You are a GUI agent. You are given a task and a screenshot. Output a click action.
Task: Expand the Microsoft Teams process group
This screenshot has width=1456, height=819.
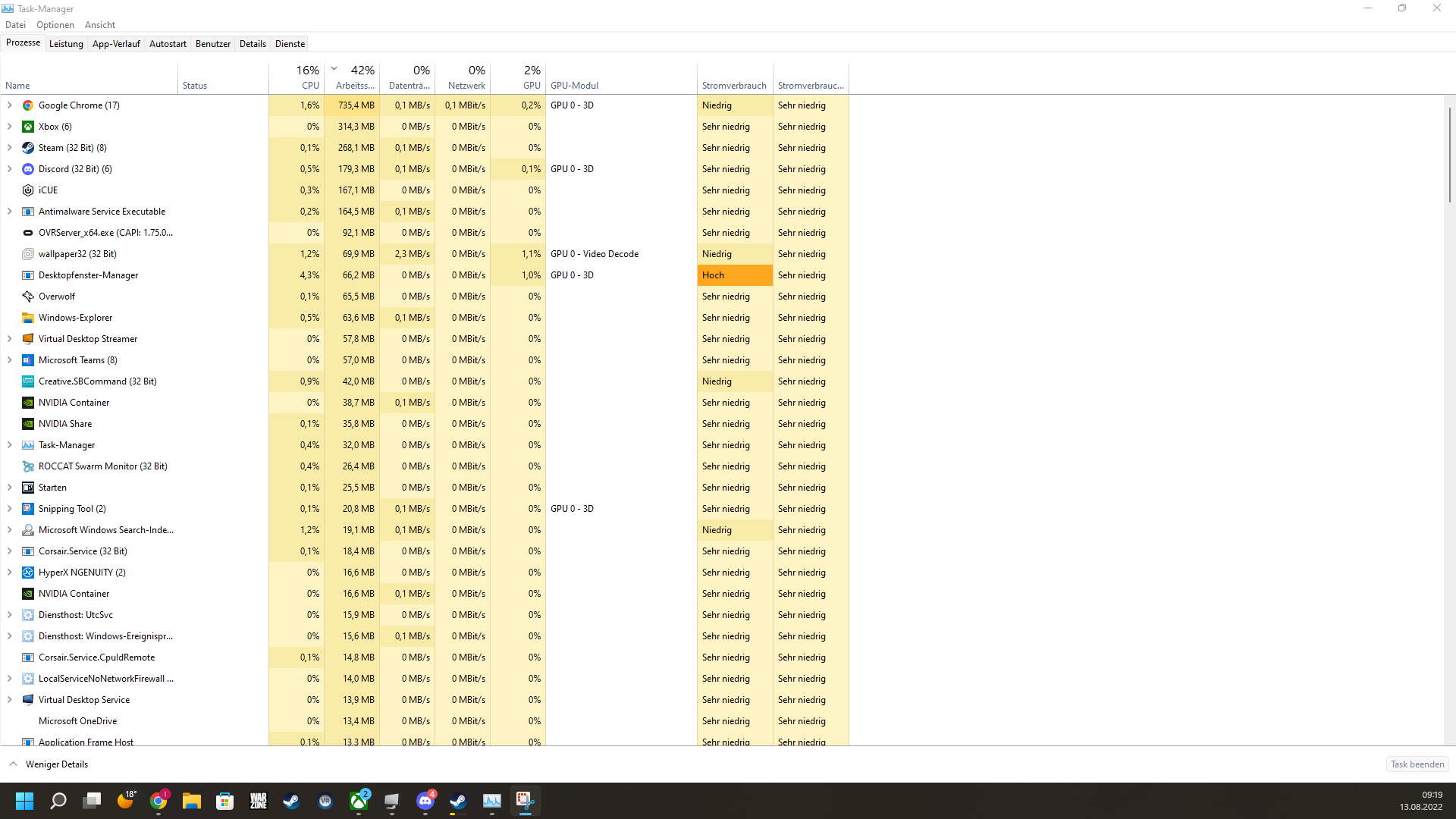10,360
